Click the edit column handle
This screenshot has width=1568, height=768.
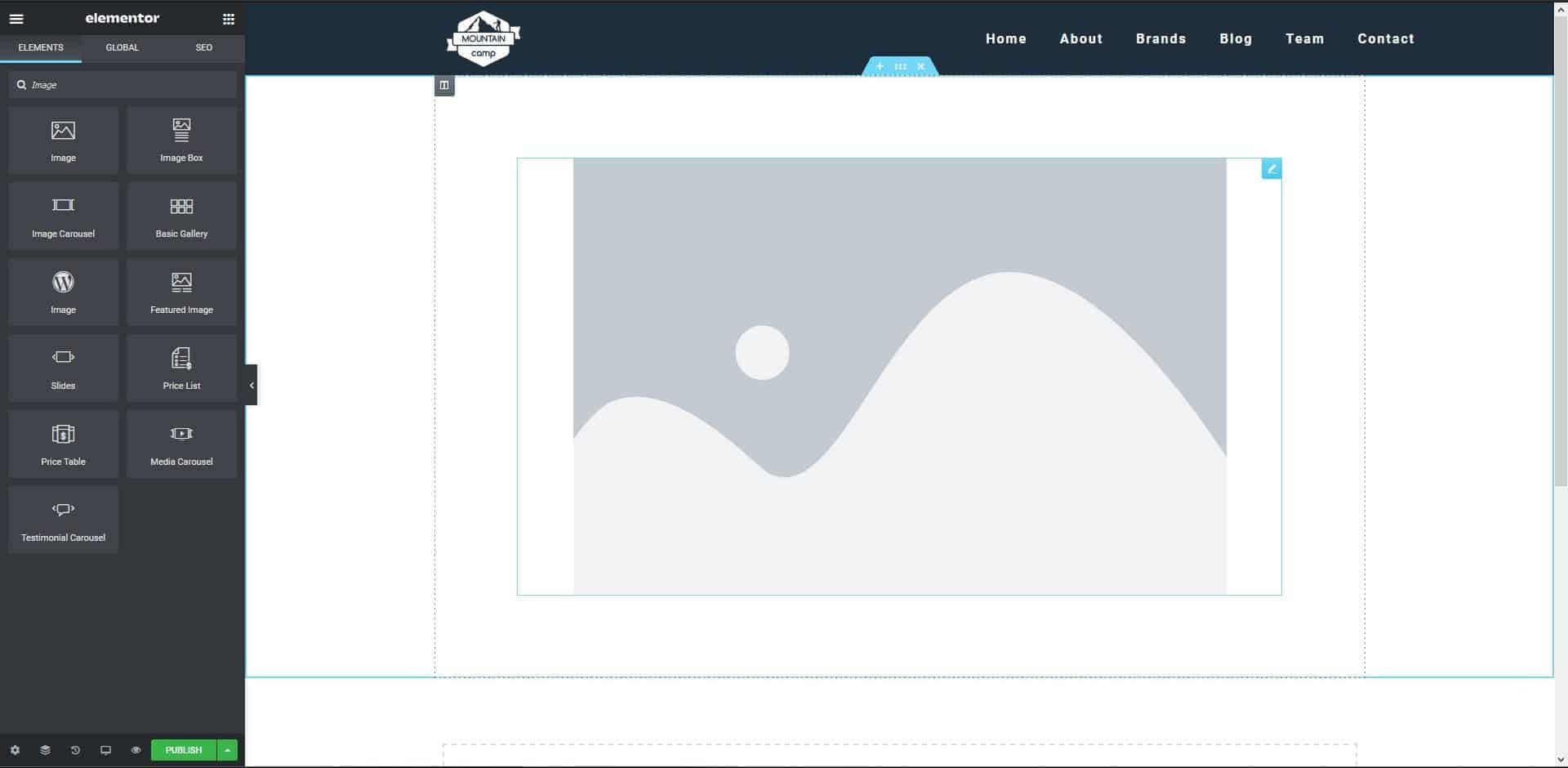coord(444,85)
